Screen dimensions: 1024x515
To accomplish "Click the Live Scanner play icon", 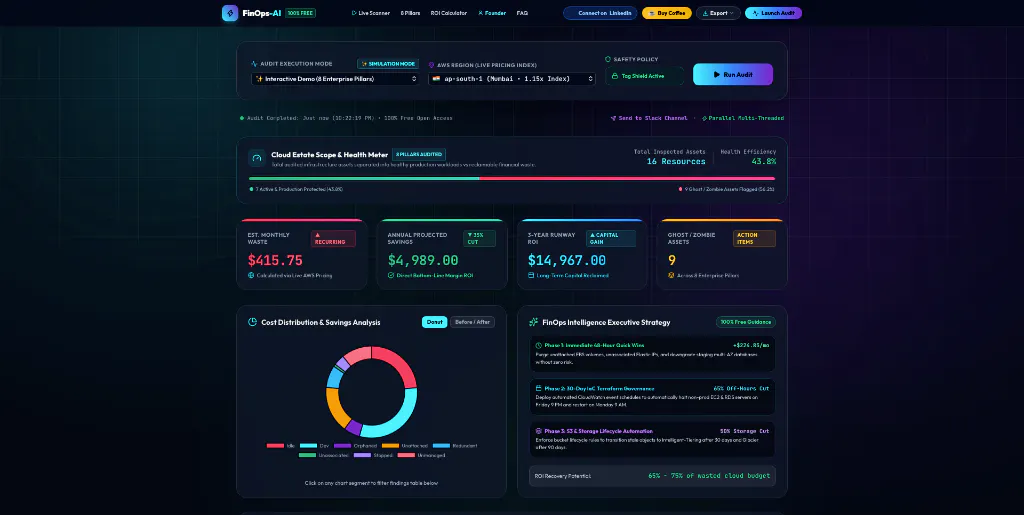I will [354, 13].
